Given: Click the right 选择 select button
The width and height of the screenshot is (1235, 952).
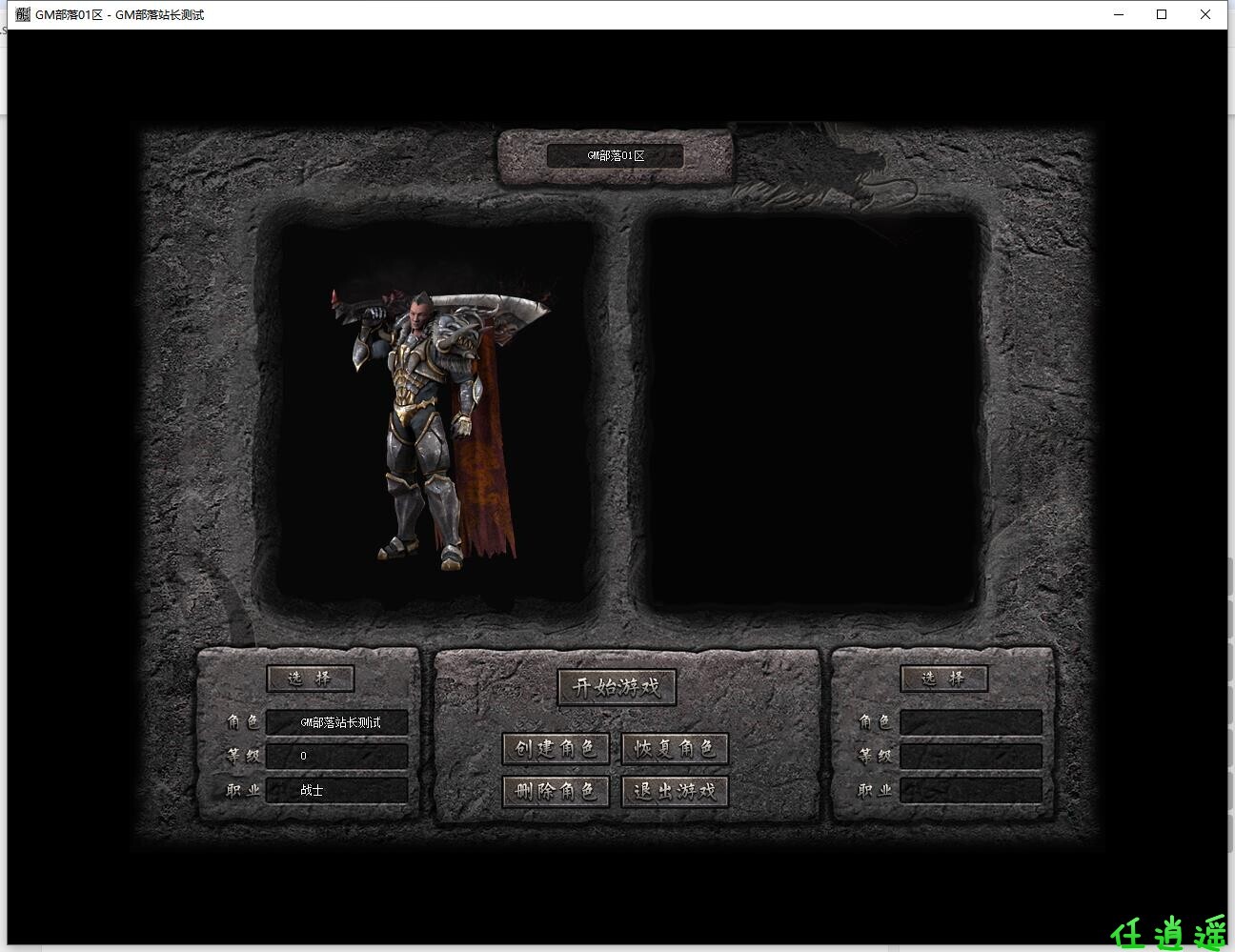Looking at the screenshot, I should coord(943,679).
